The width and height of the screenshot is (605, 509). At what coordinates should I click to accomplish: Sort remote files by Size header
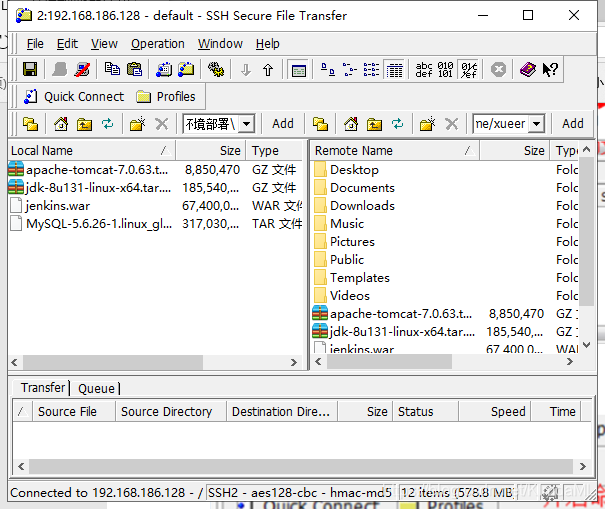coord(515,151)
